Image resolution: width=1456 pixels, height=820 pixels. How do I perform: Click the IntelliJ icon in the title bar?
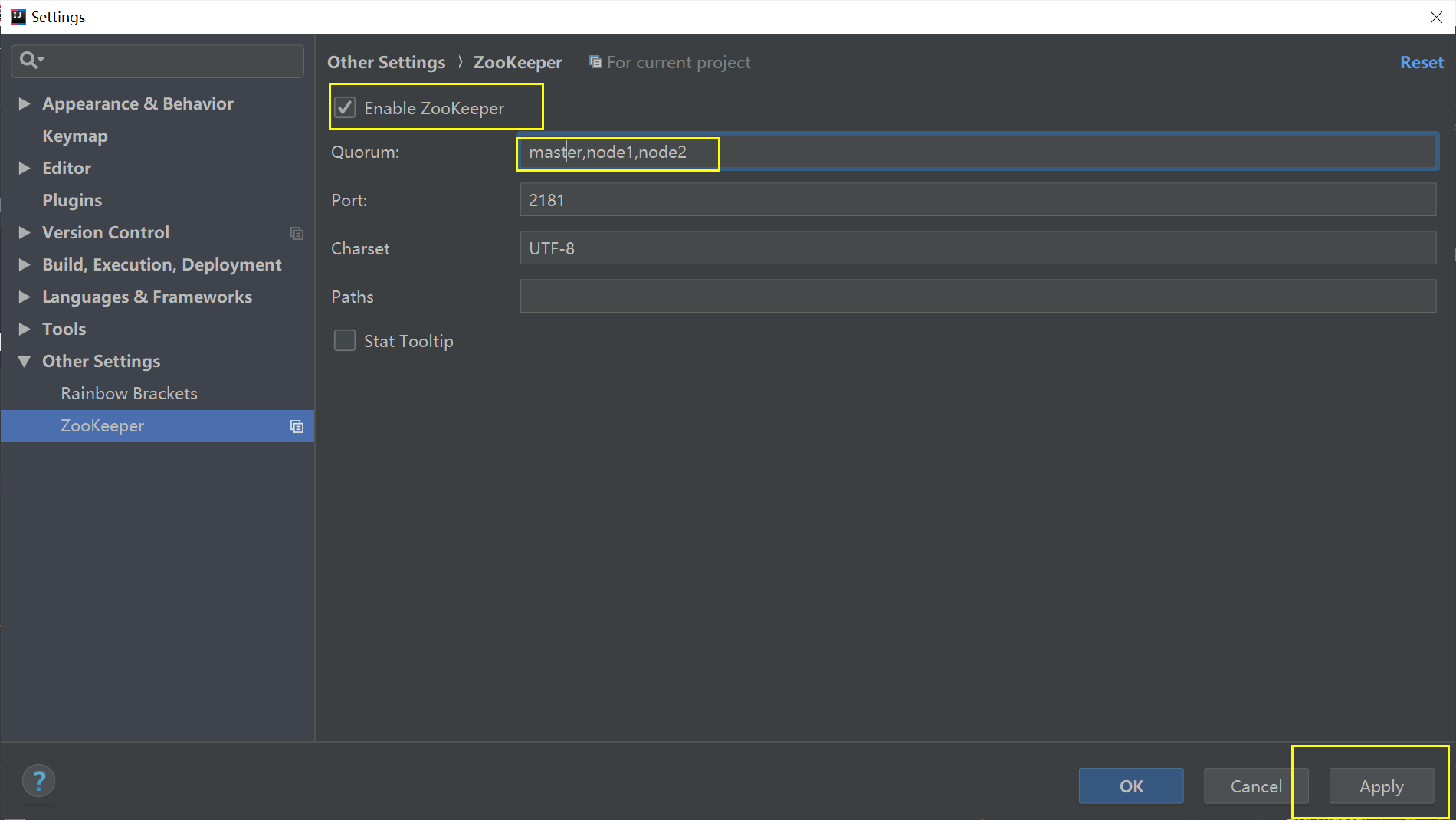(18, 17)
